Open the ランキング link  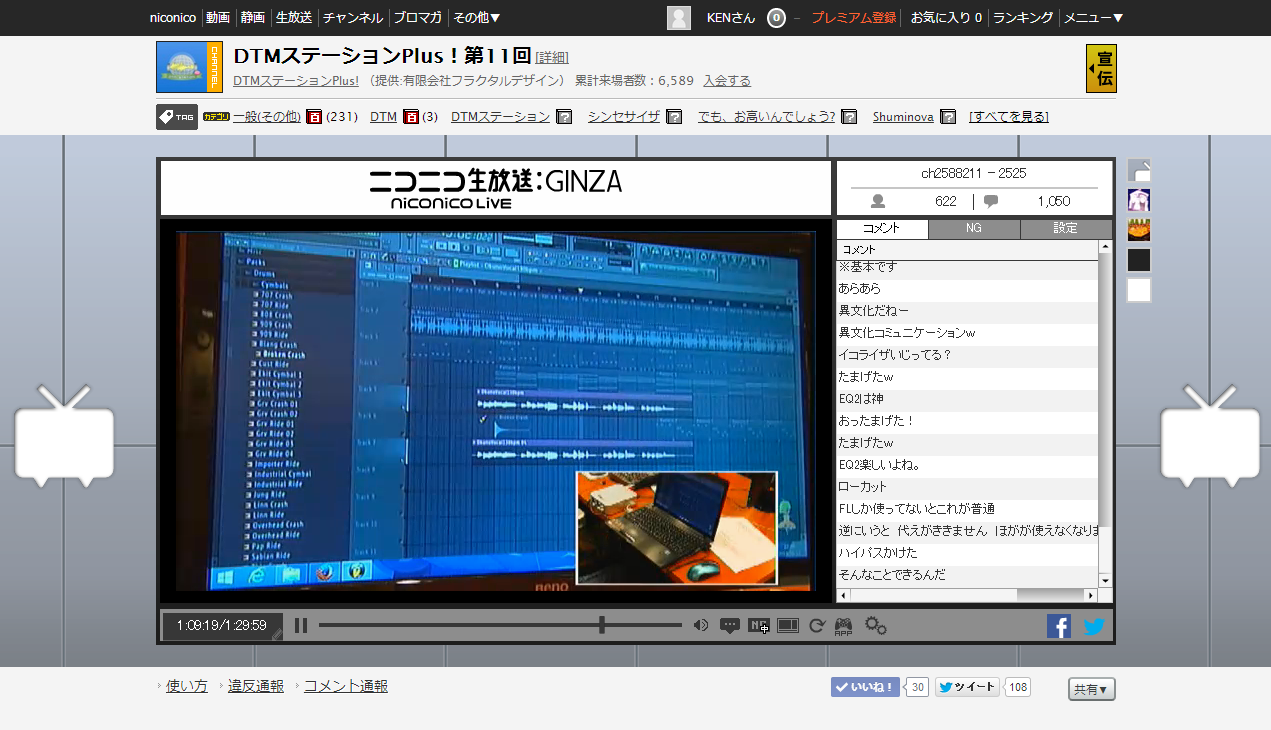pyautogui.click(x=1023, y=18)
